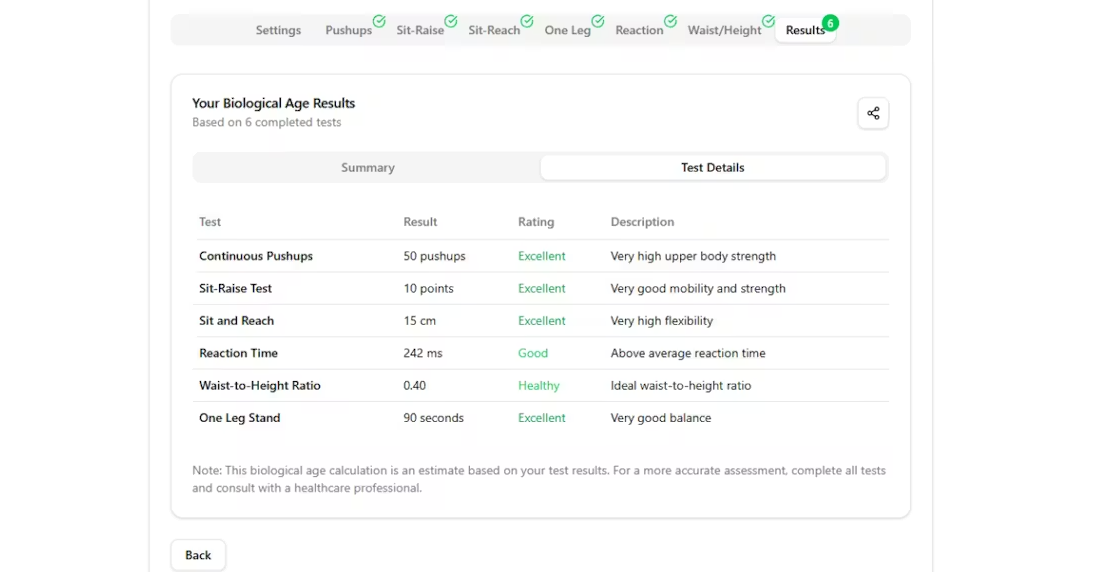Click the Reaction tab's green check icon

tap(670, 21)
